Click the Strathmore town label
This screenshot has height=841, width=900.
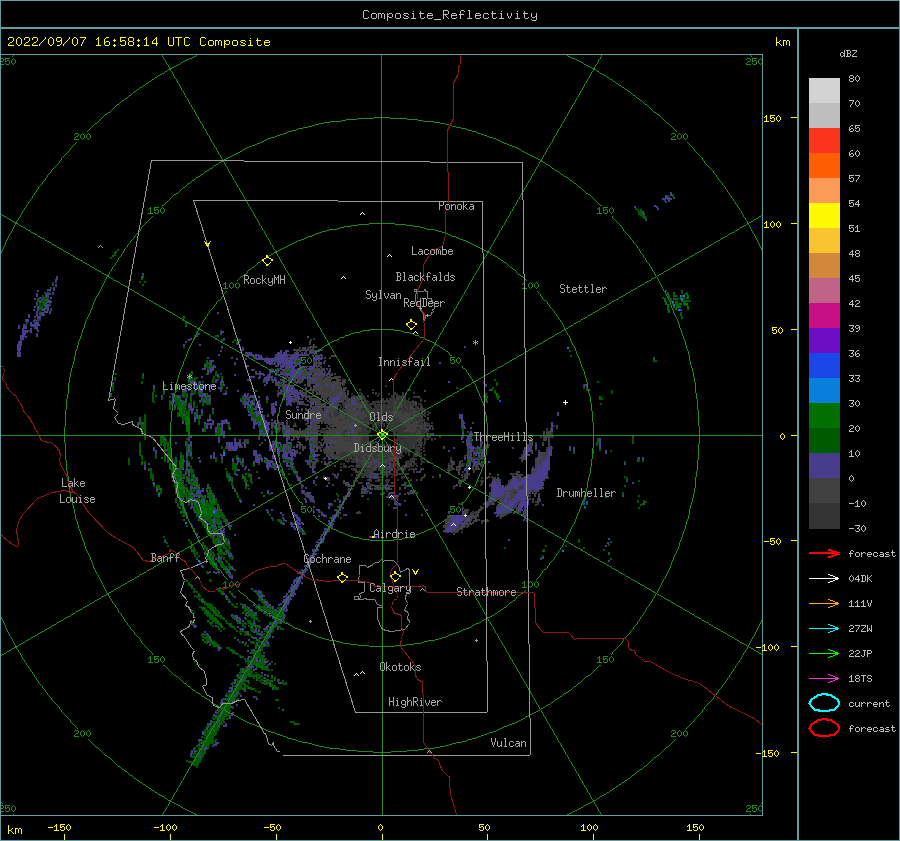486,592
